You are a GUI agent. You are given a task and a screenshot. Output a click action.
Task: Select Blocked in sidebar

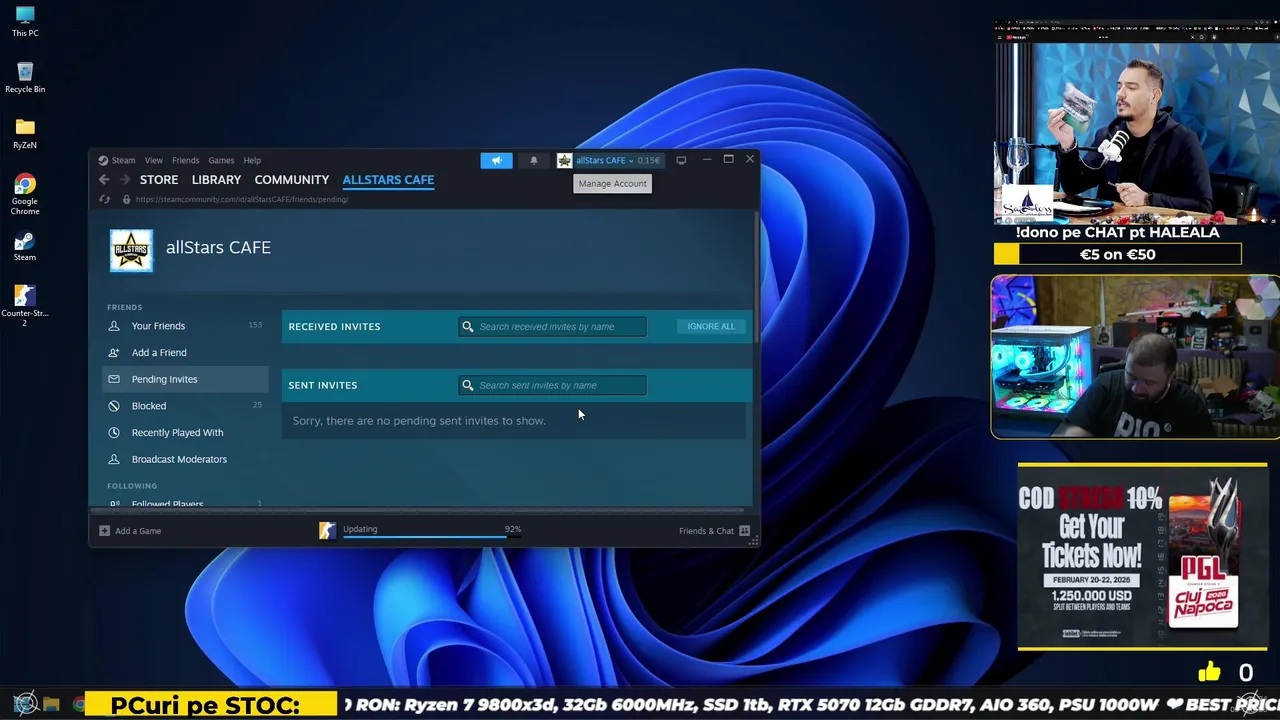pos(185,406)
